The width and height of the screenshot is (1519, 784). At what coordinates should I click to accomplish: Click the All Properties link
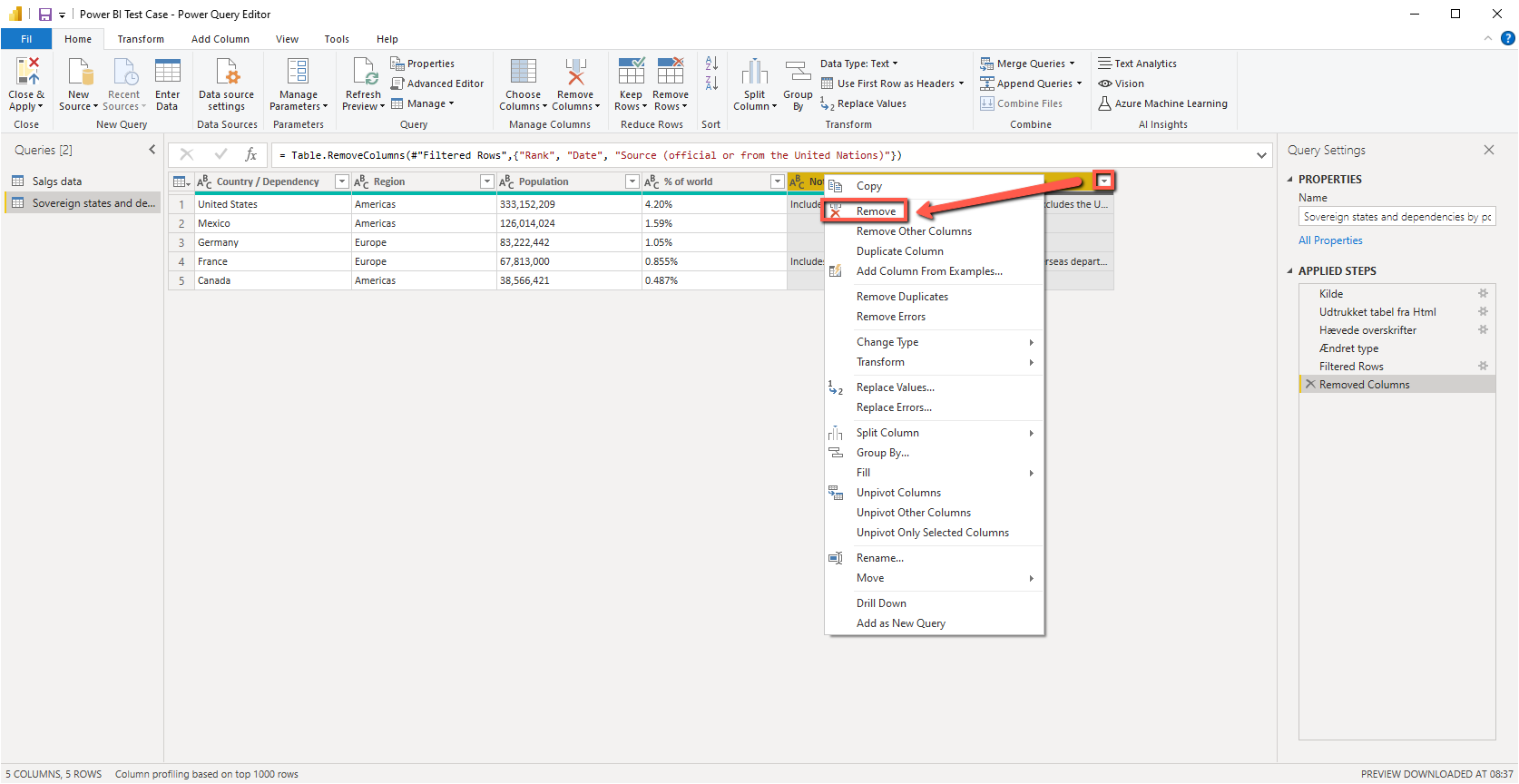tap(1330, 240)
